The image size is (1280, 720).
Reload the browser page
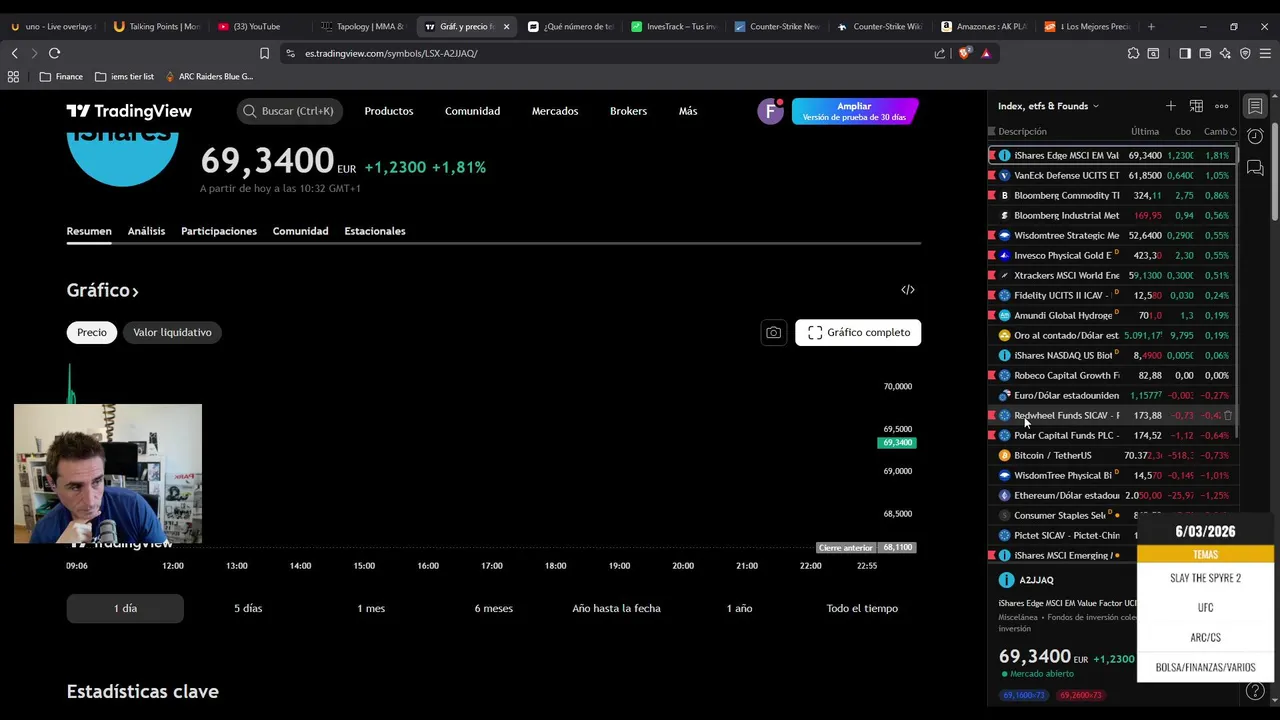click(x=54, y=53)
